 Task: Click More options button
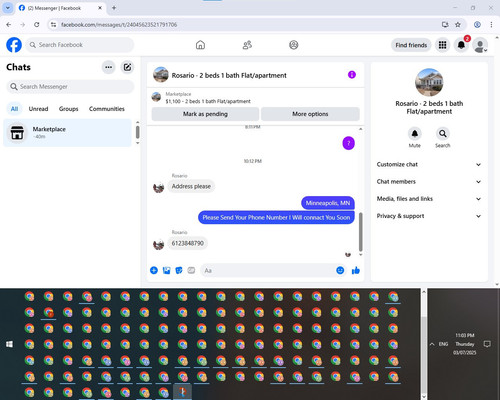click(310, 114)
